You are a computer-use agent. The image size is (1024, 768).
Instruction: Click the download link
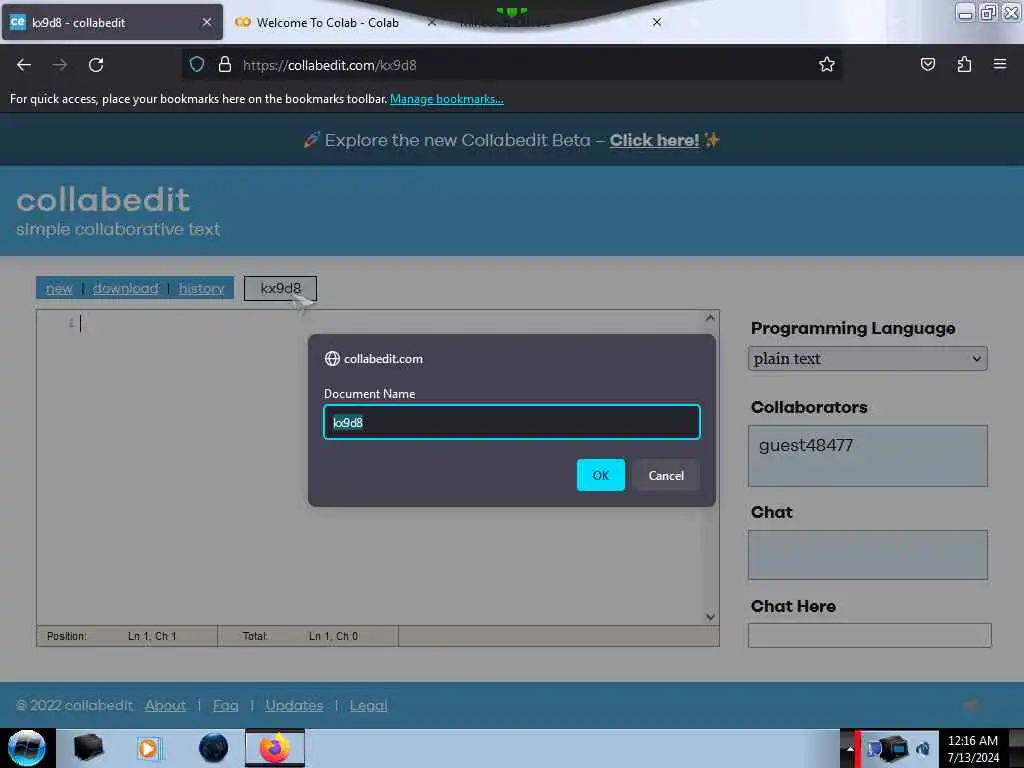coord(125,288)
